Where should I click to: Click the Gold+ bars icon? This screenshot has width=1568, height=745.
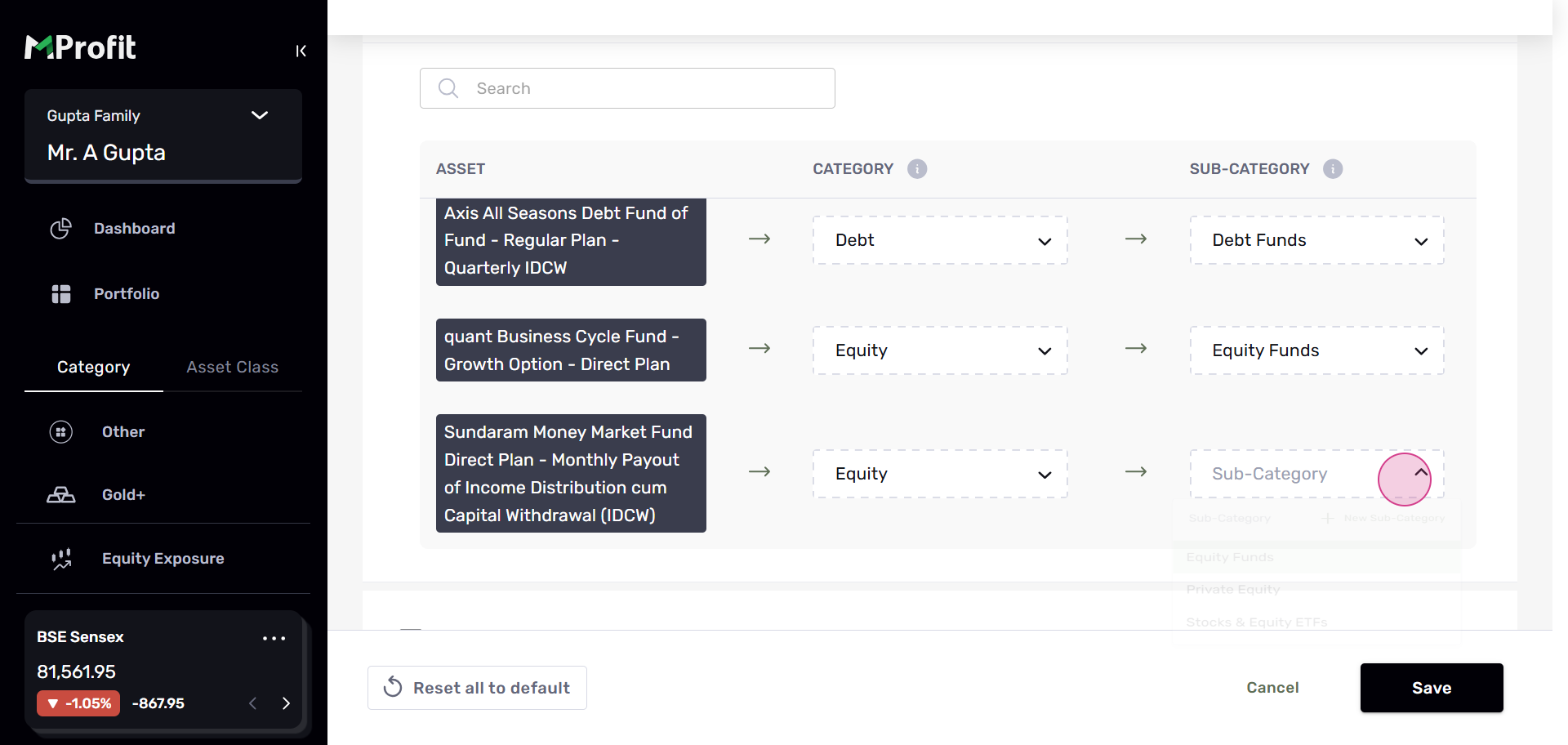[x=61, y=495]
